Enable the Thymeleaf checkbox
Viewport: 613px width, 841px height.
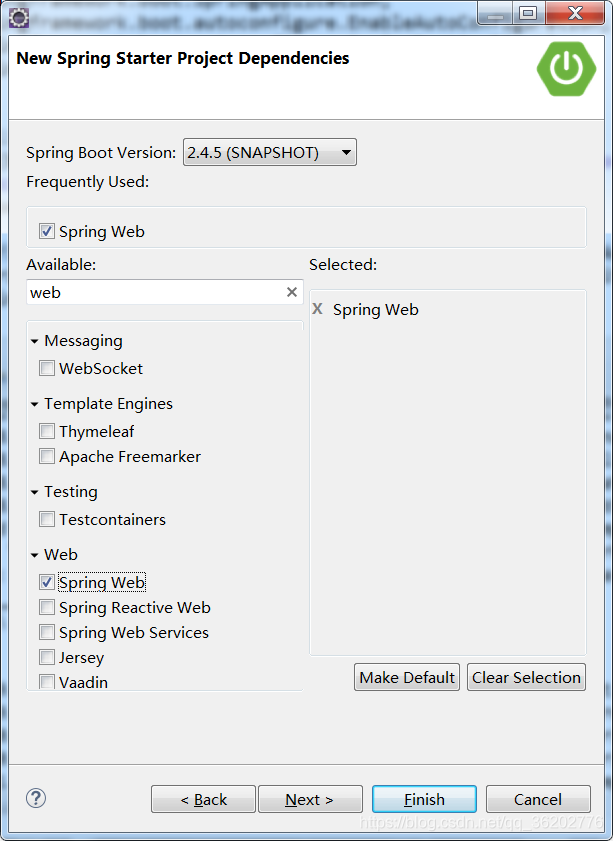coord(47,431)
